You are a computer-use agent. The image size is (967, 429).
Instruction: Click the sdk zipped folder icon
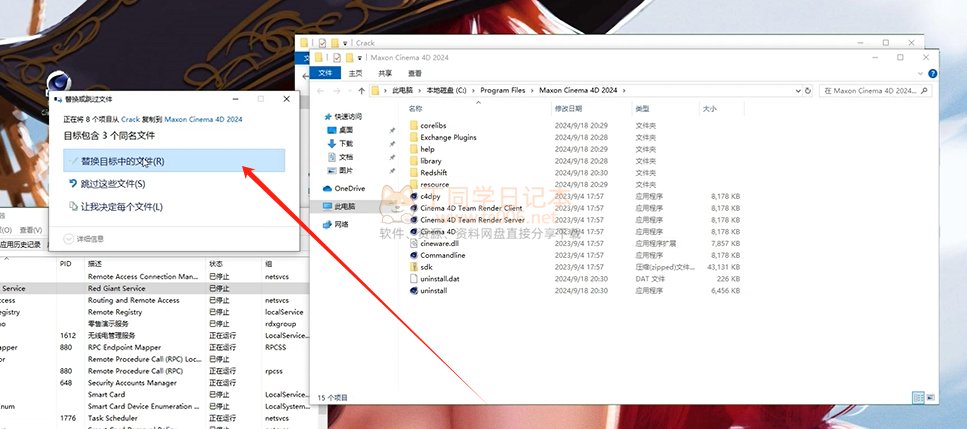pyautogui.click(x=414, y=267)
